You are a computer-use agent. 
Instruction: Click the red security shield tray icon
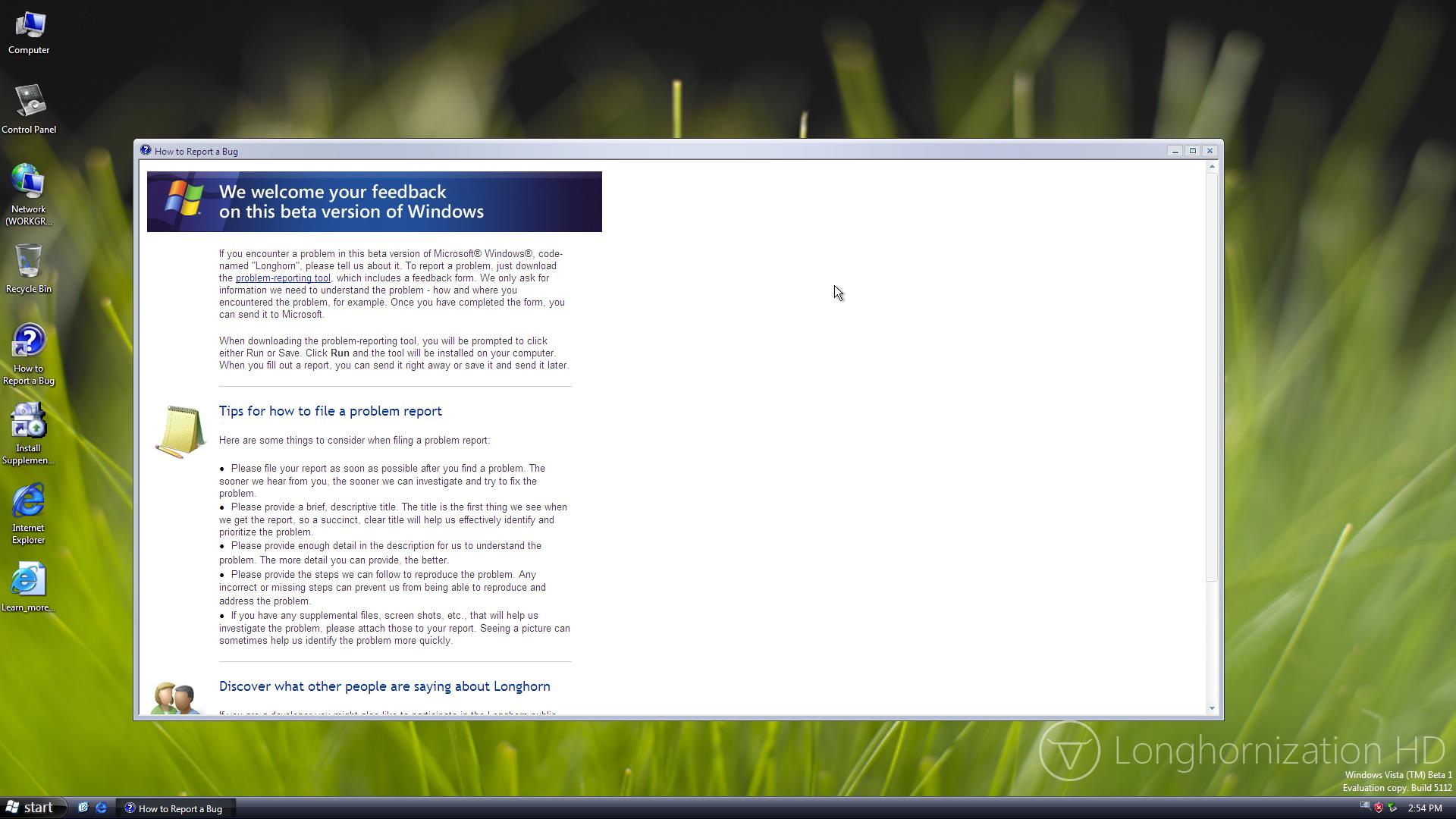1379,808
